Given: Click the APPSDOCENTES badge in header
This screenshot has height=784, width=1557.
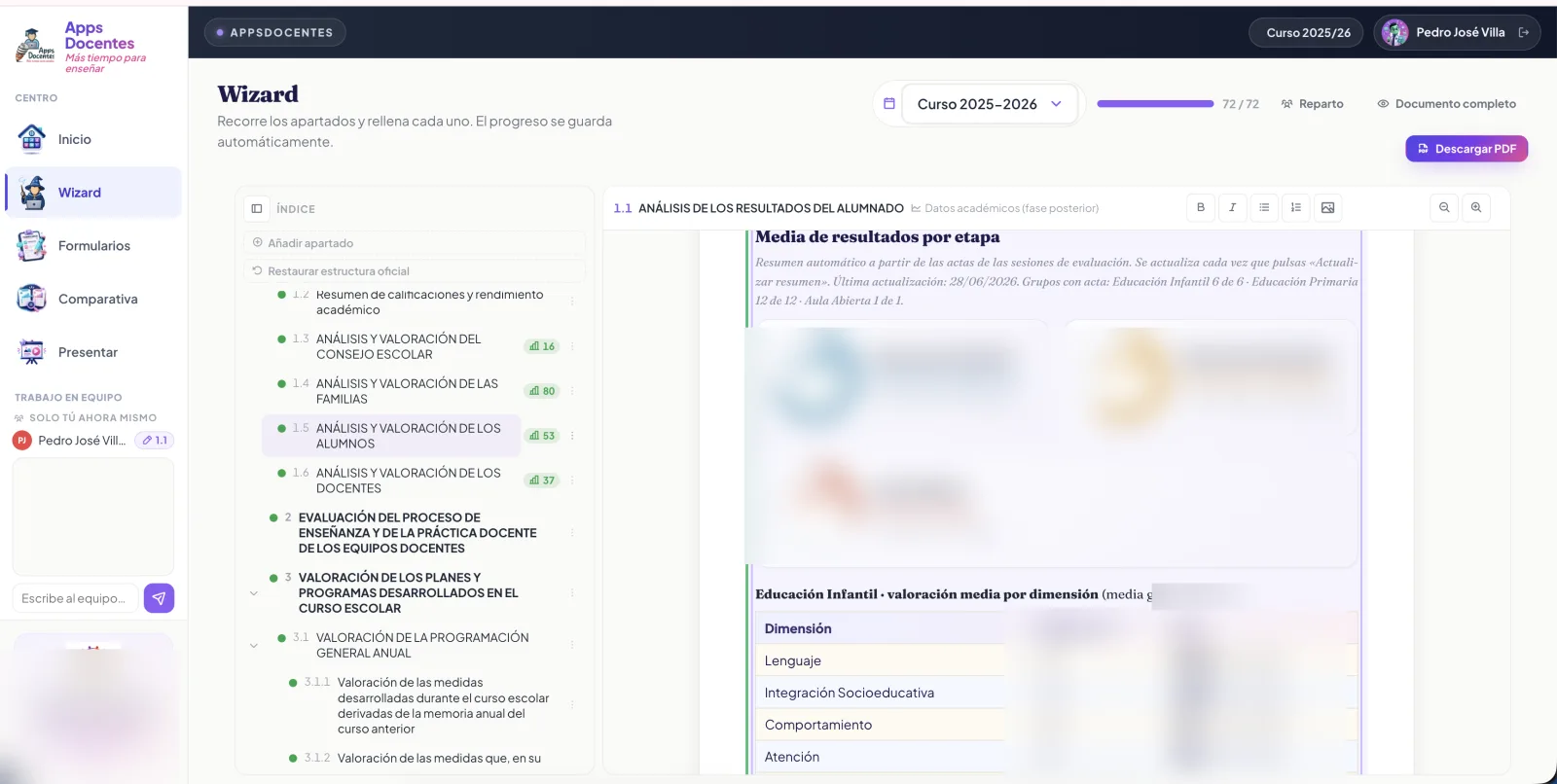Looking at the screenshot, I should click(274, 32).
